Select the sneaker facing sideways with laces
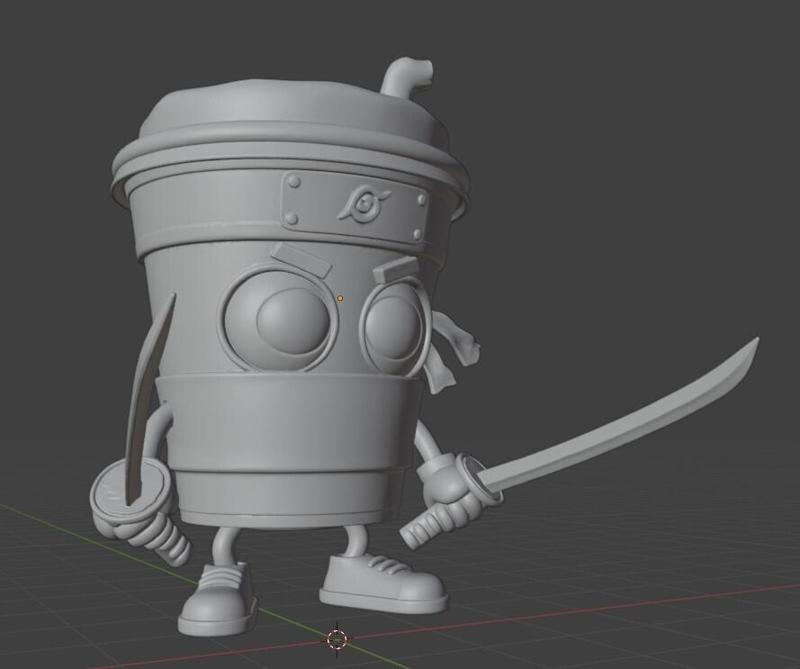The image size is (800, 669). [x=384, y=584]
